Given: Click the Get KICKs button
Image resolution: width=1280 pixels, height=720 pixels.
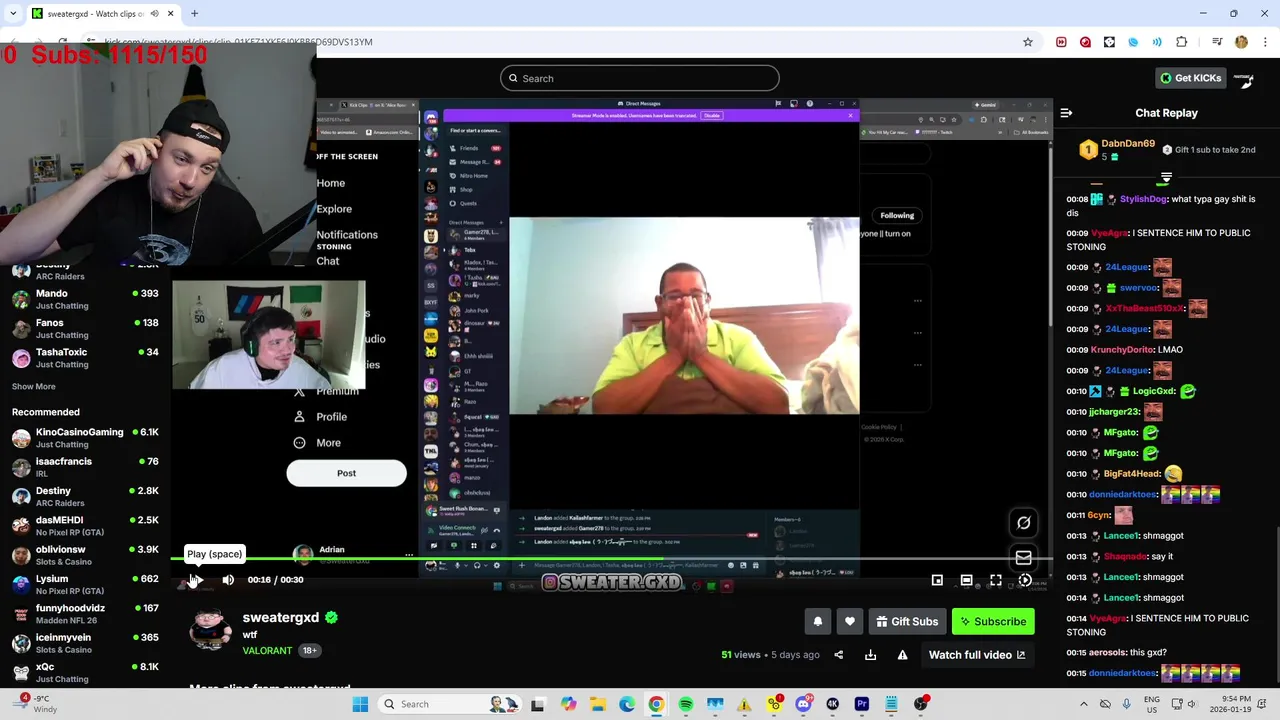Looking at the screenshot, I should coord(1190,78).
